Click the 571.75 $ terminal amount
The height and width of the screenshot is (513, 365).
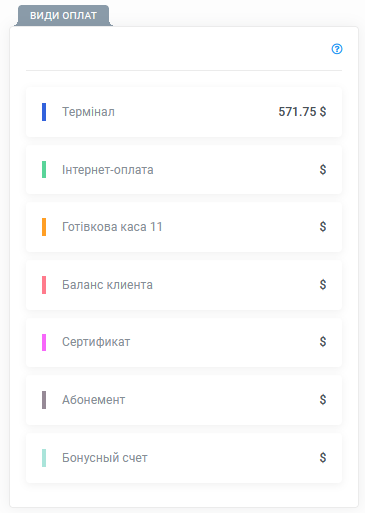click(x=302, y=112)
